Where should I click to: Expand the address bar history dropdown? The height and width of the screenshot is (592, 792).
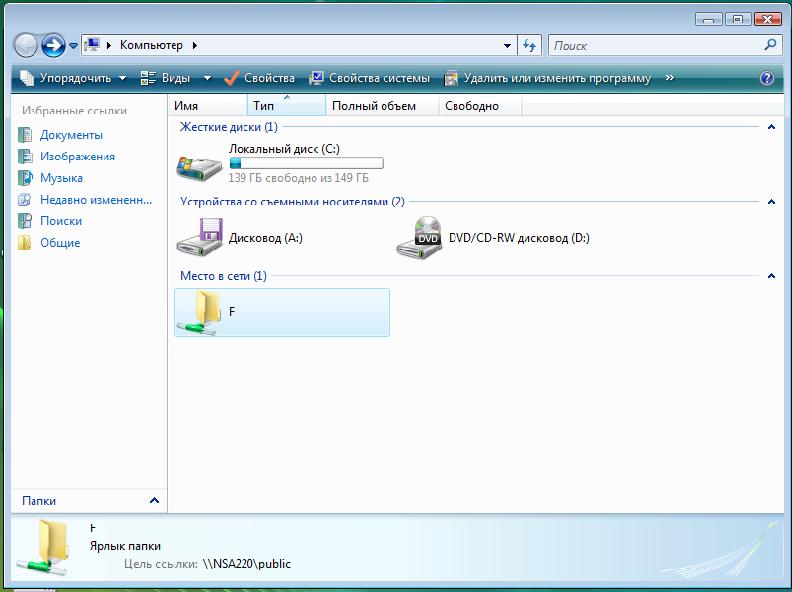508,45
